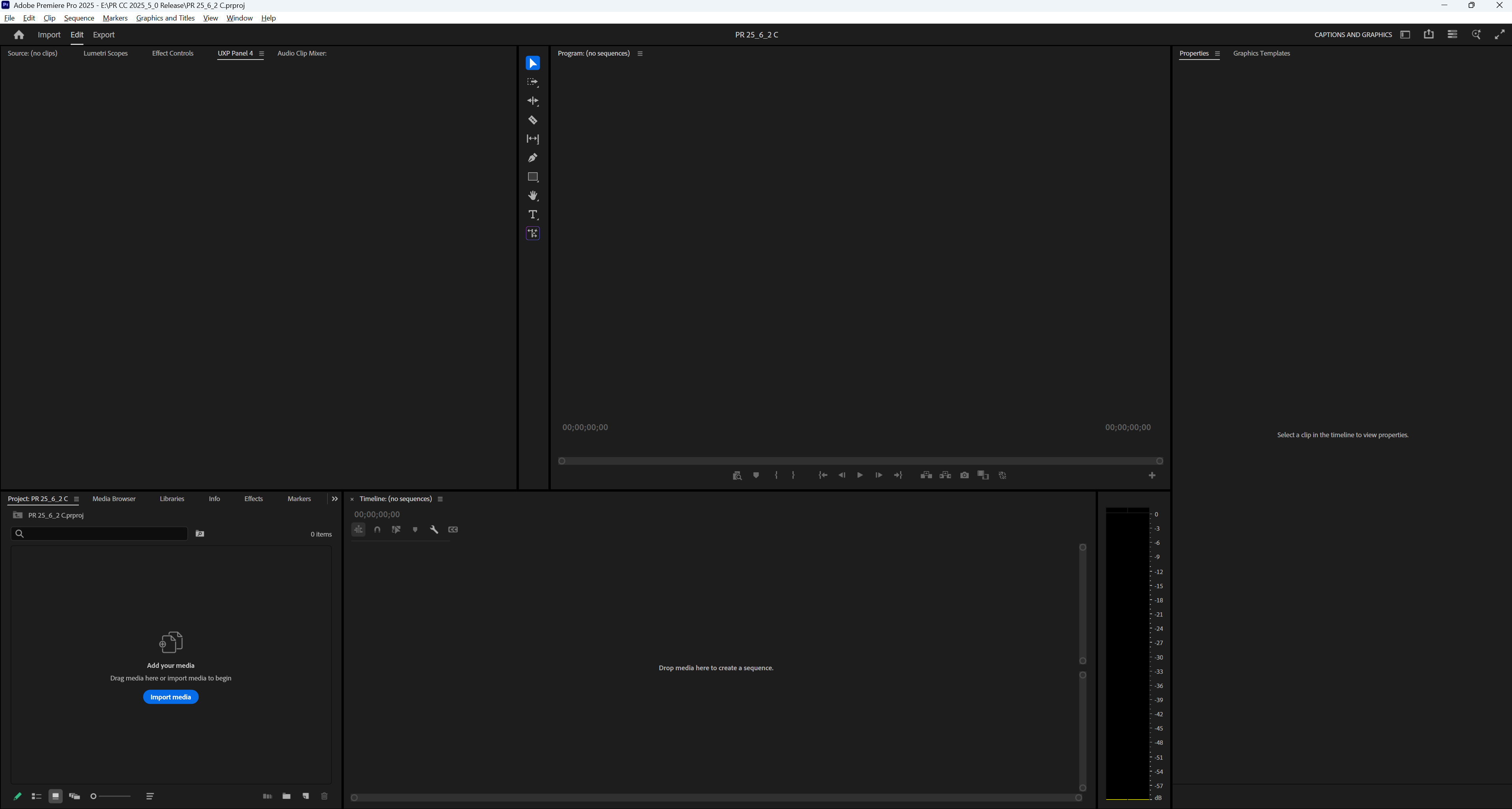
Task: Toggle timeline snapping with the magnet icon
Action: [x=377, y=529]
